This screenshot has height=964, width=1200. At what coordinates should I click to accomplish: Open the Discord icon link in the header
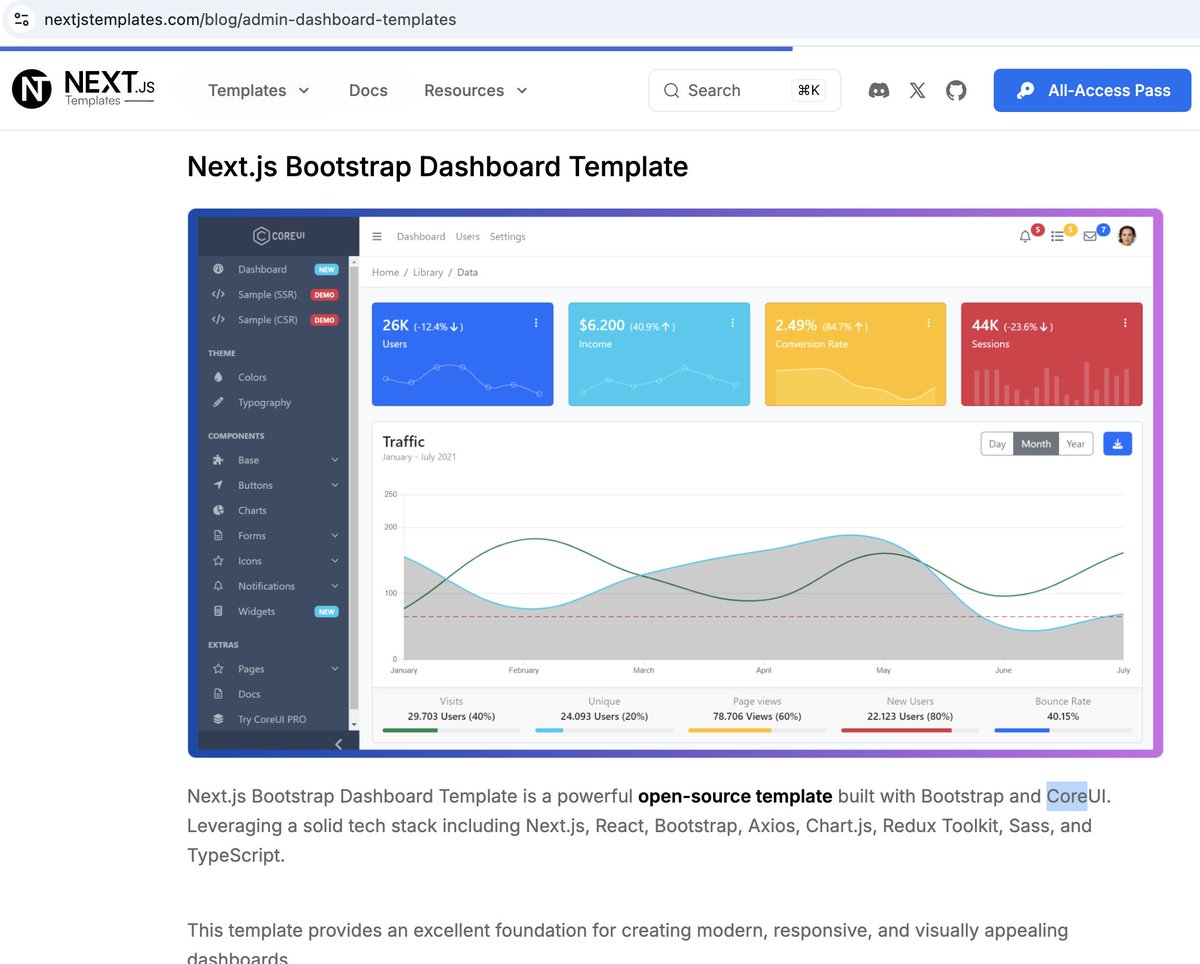[x=879, y=90]
